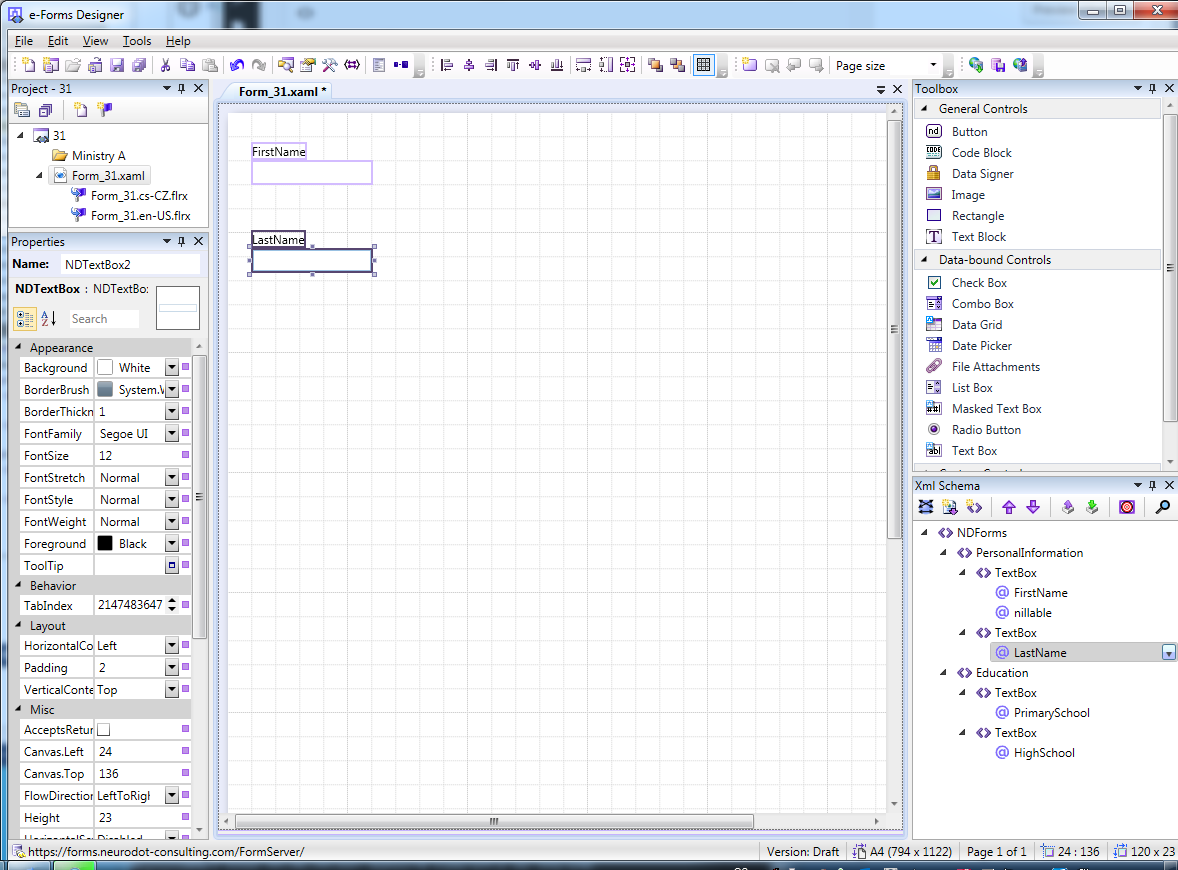Image resolution: width=1178 pixels, height=870 pixels.
Task: Open the Help menu
Action: tap(178, 41)
